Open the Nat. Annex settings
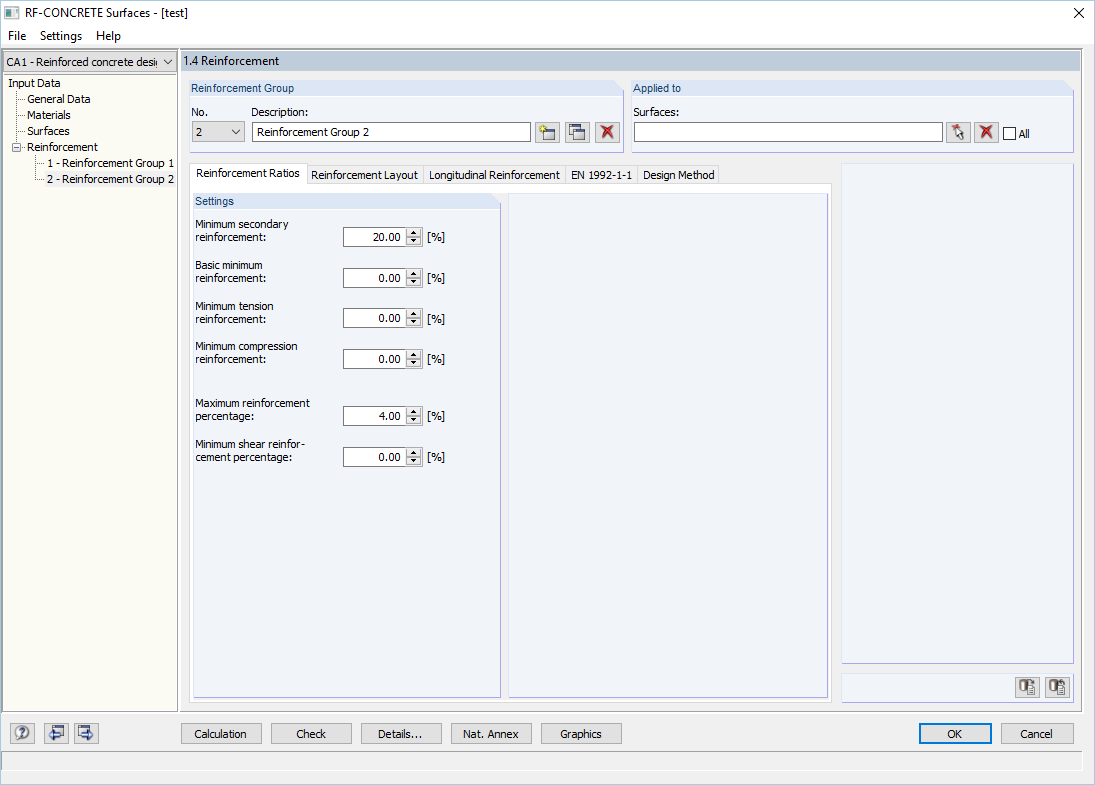The image size is (1095, 785). click(x=491, y=734)
